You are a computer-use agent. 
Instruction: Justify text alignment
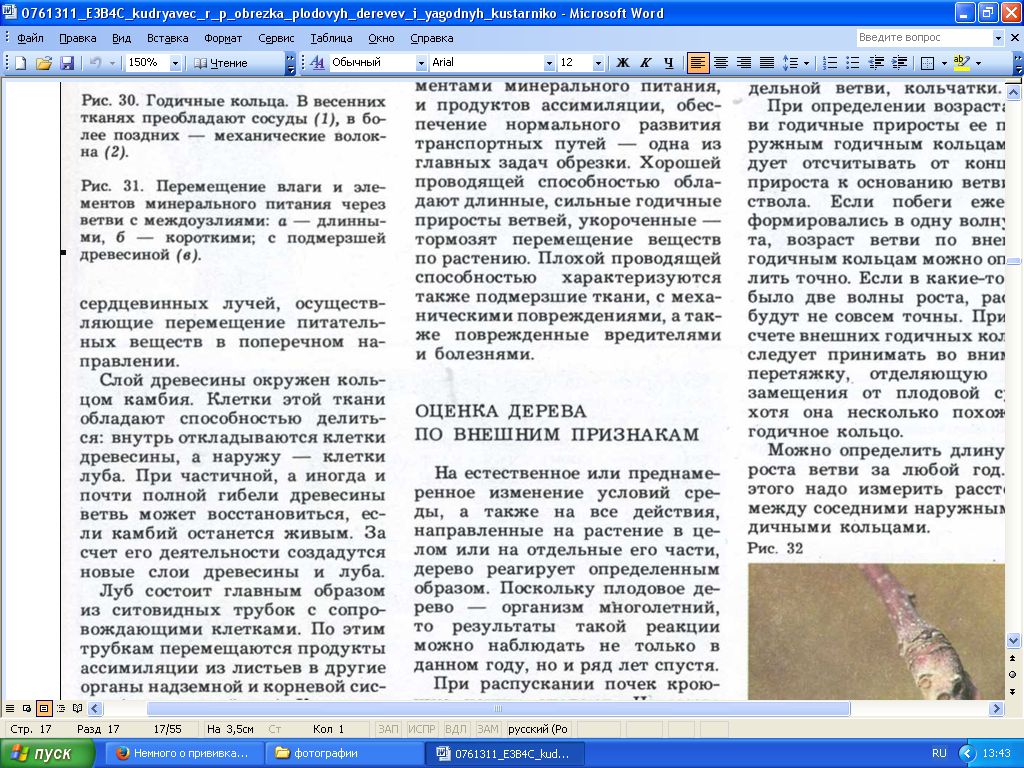[766, 62]
